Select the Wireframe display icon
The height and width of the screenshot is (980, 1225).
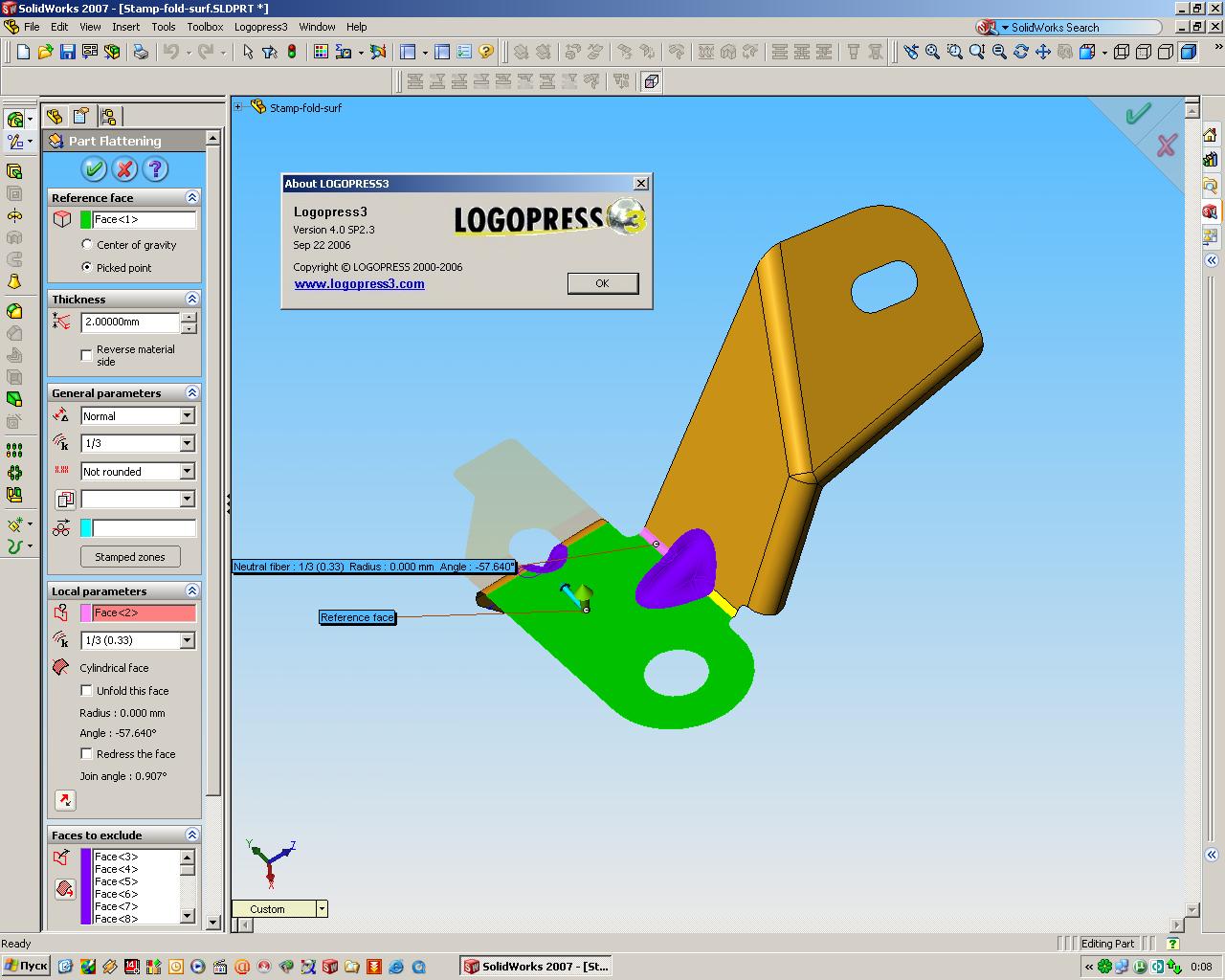coord(1122,52)
